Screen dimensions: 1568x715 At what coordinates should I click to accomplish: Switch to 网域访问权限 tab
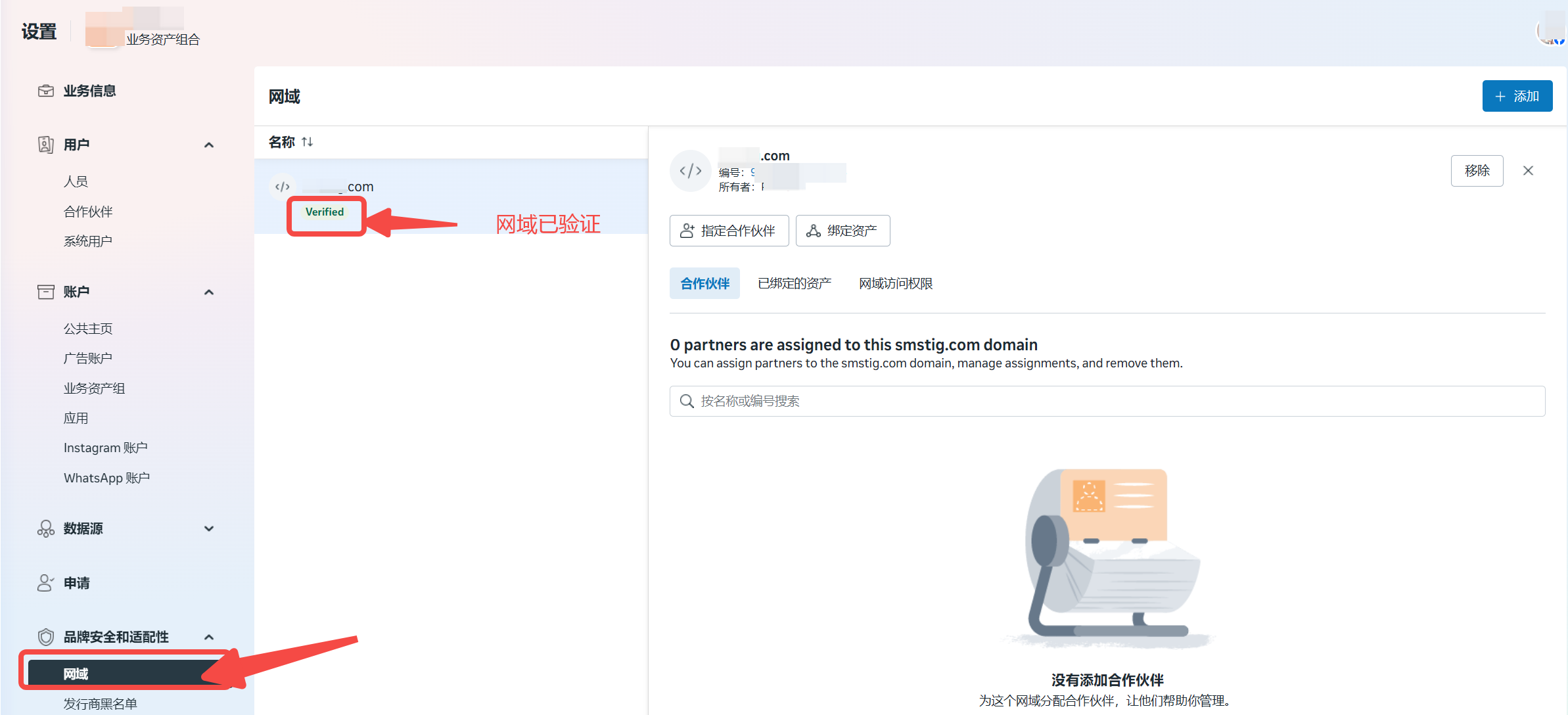(x=895, y=283)
